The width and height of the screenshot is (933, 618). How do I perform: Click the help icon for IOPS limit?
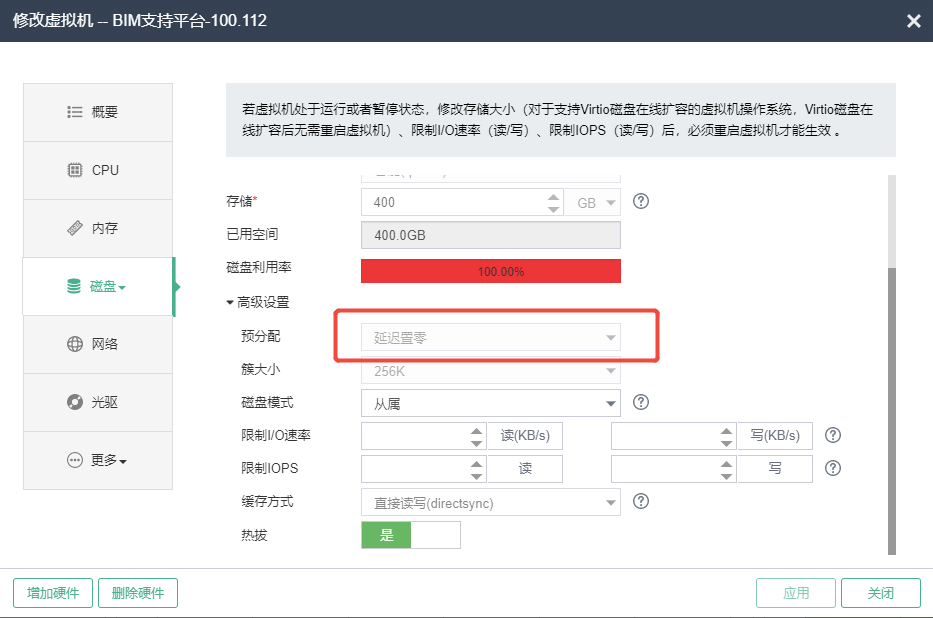point(832,468)
